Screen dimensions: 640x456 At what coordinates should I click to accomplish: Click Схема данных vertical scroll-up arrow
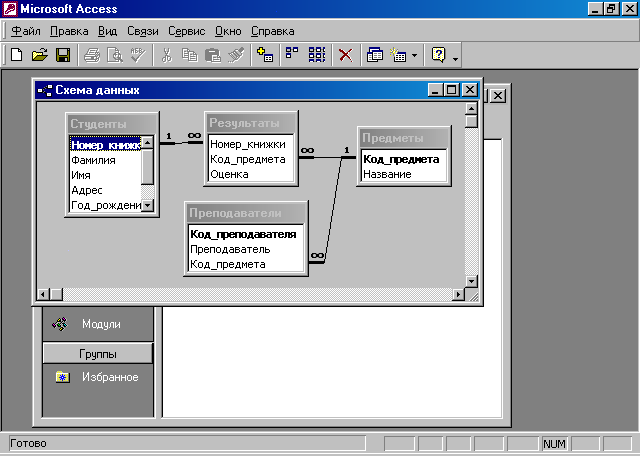pos(471,109)
